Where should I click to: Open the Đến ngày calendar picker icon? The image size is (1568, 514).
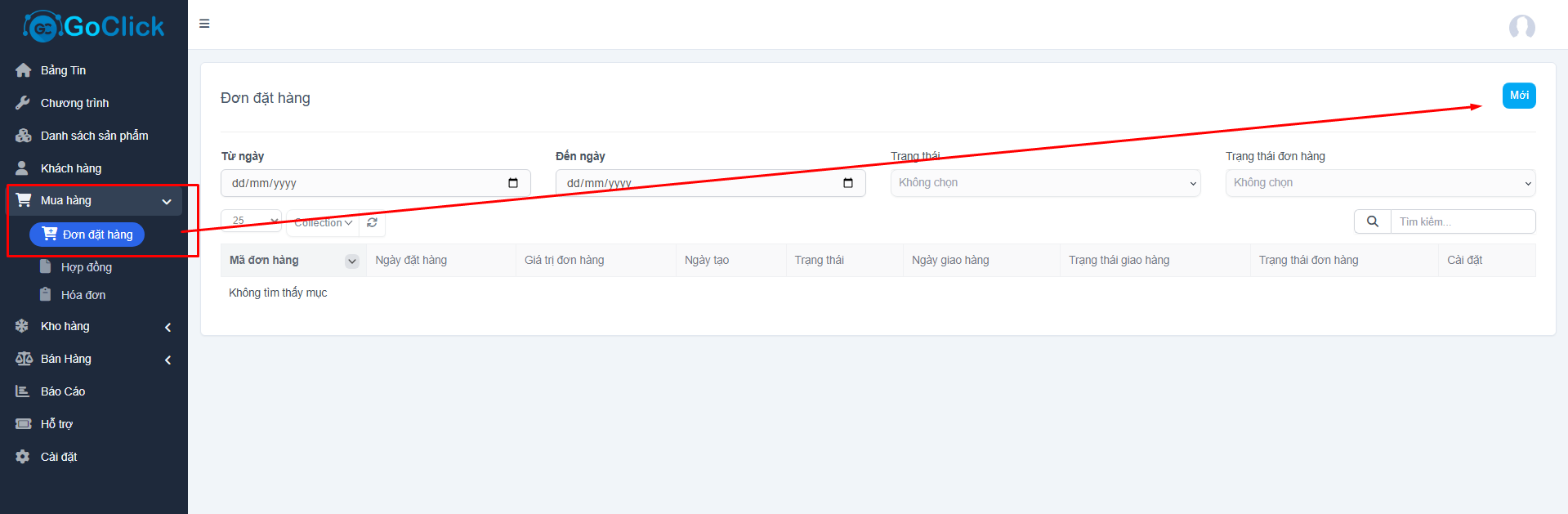point(848,183)
